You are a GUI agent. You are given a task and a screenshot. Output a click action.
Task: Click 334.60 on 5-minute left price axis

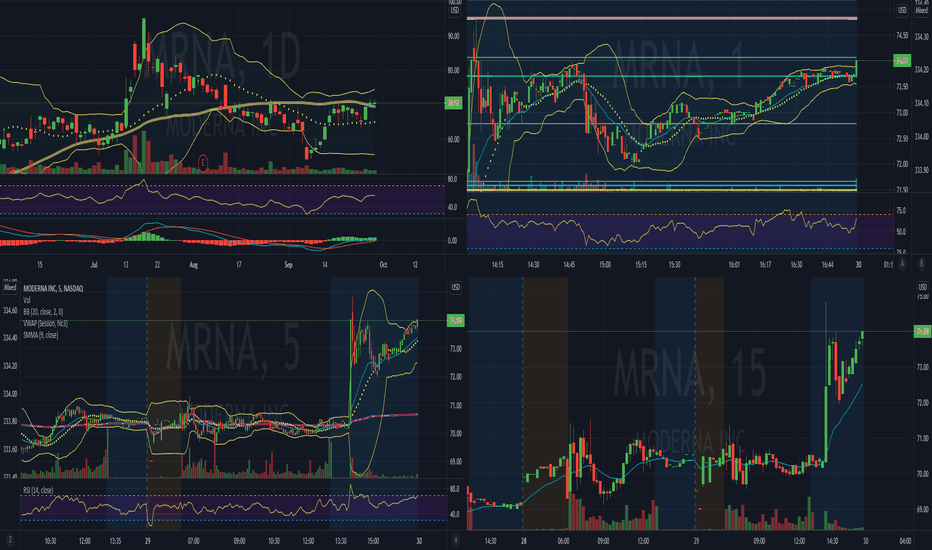tap(10, 310)
